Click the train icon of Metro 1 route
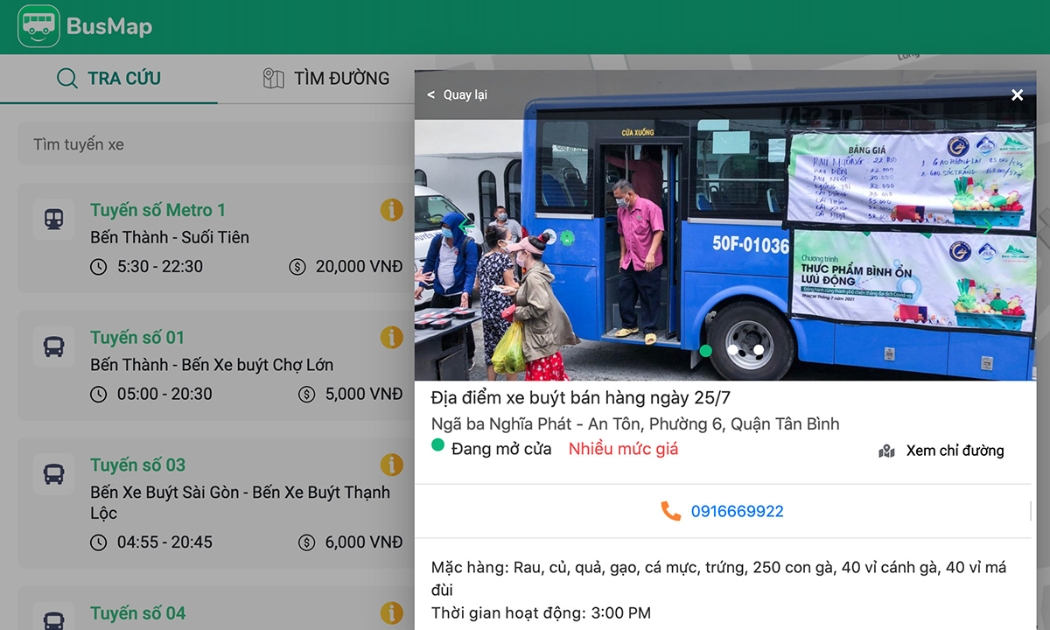 point(54,219)
